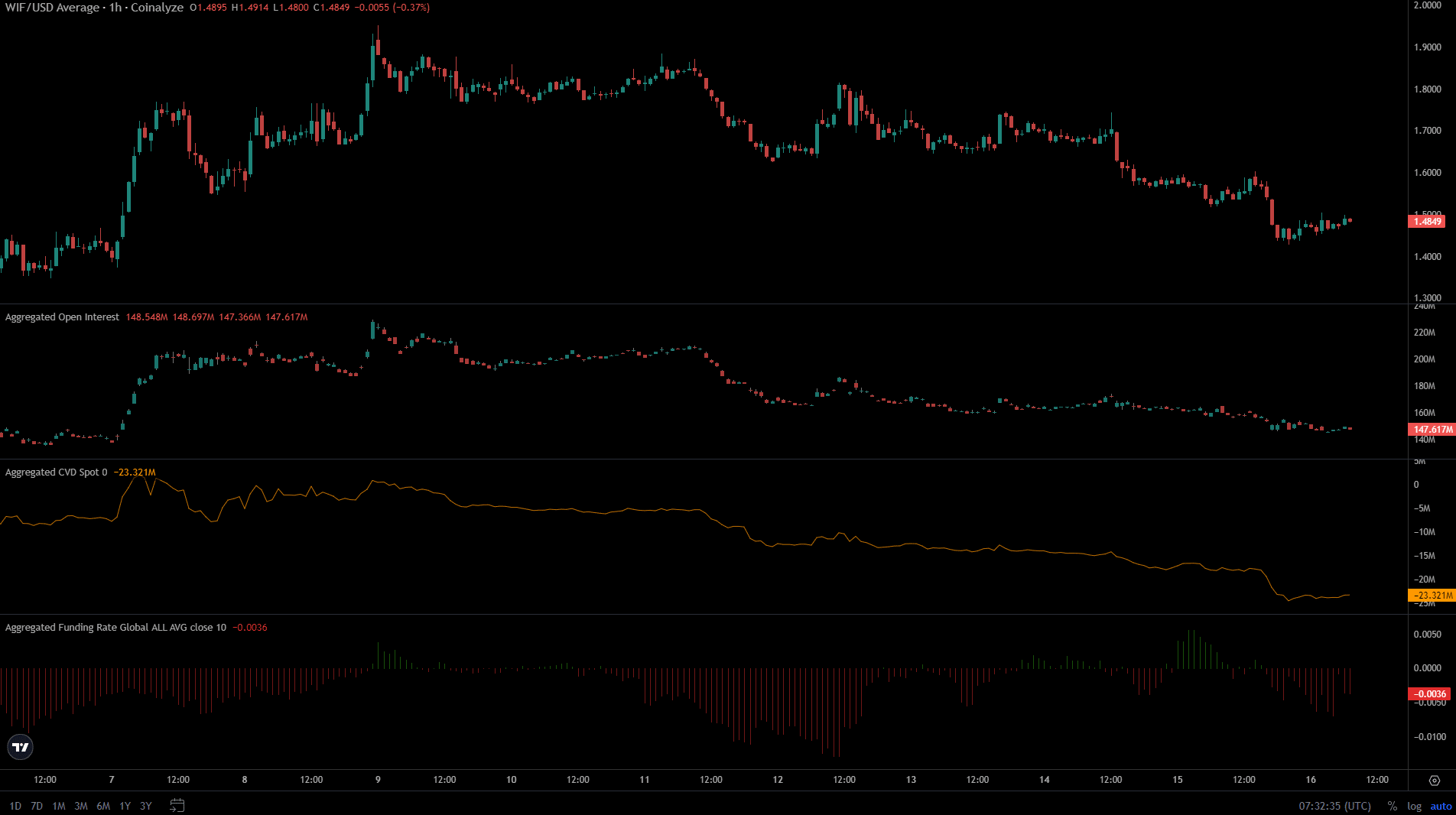Image resolution: width=1456 pixels, height=815 pixels.
Task: Click the CVD legend value -23.321M
Action: point(135,472)
